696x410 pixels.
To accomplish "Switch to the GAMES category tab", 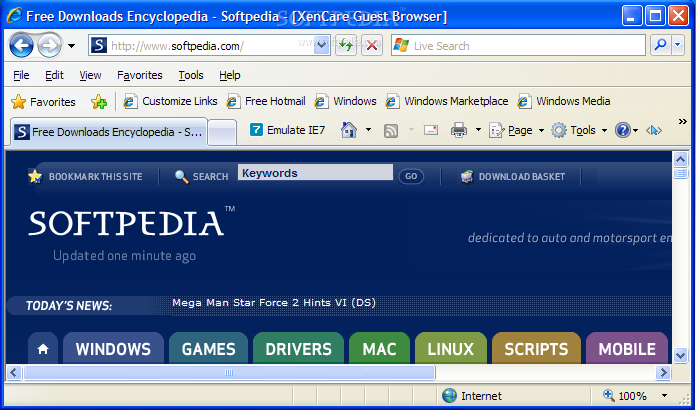I will [x=209, y=348].
